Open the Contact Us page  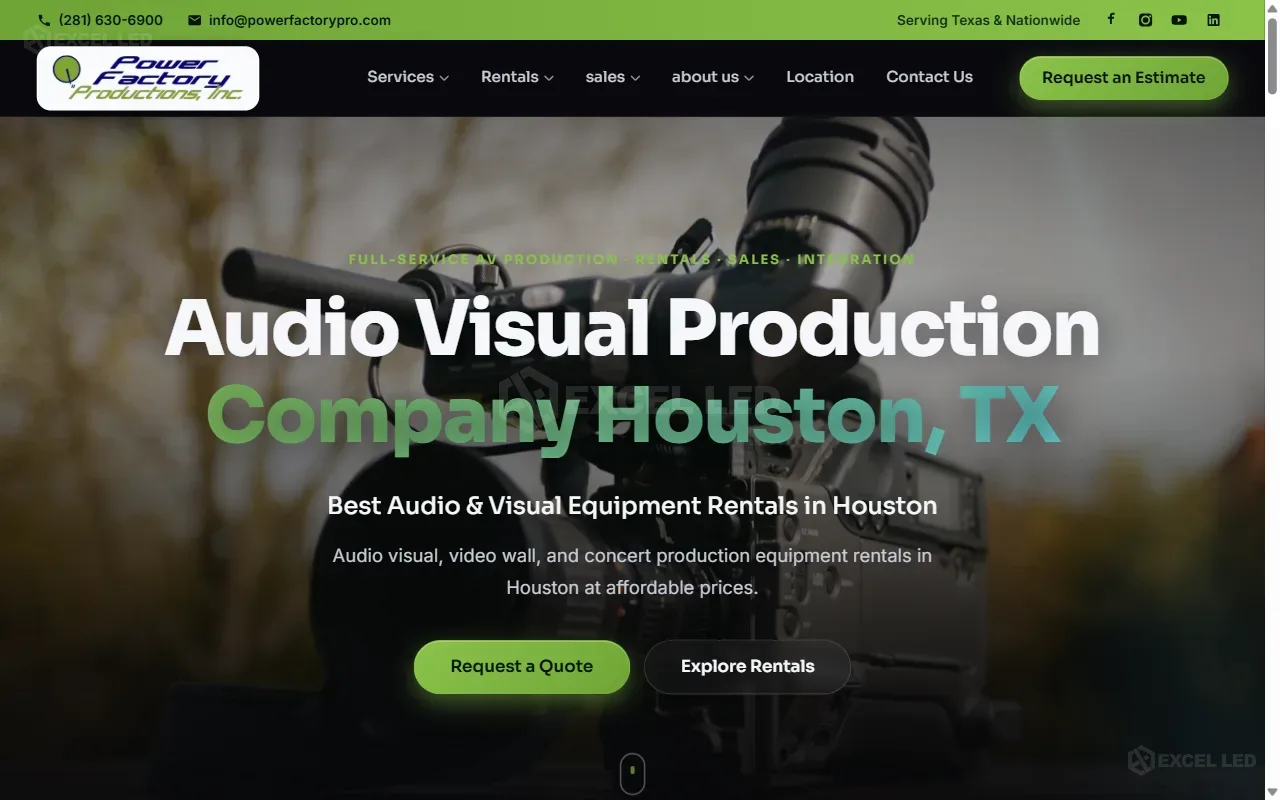tap(929, 77)
